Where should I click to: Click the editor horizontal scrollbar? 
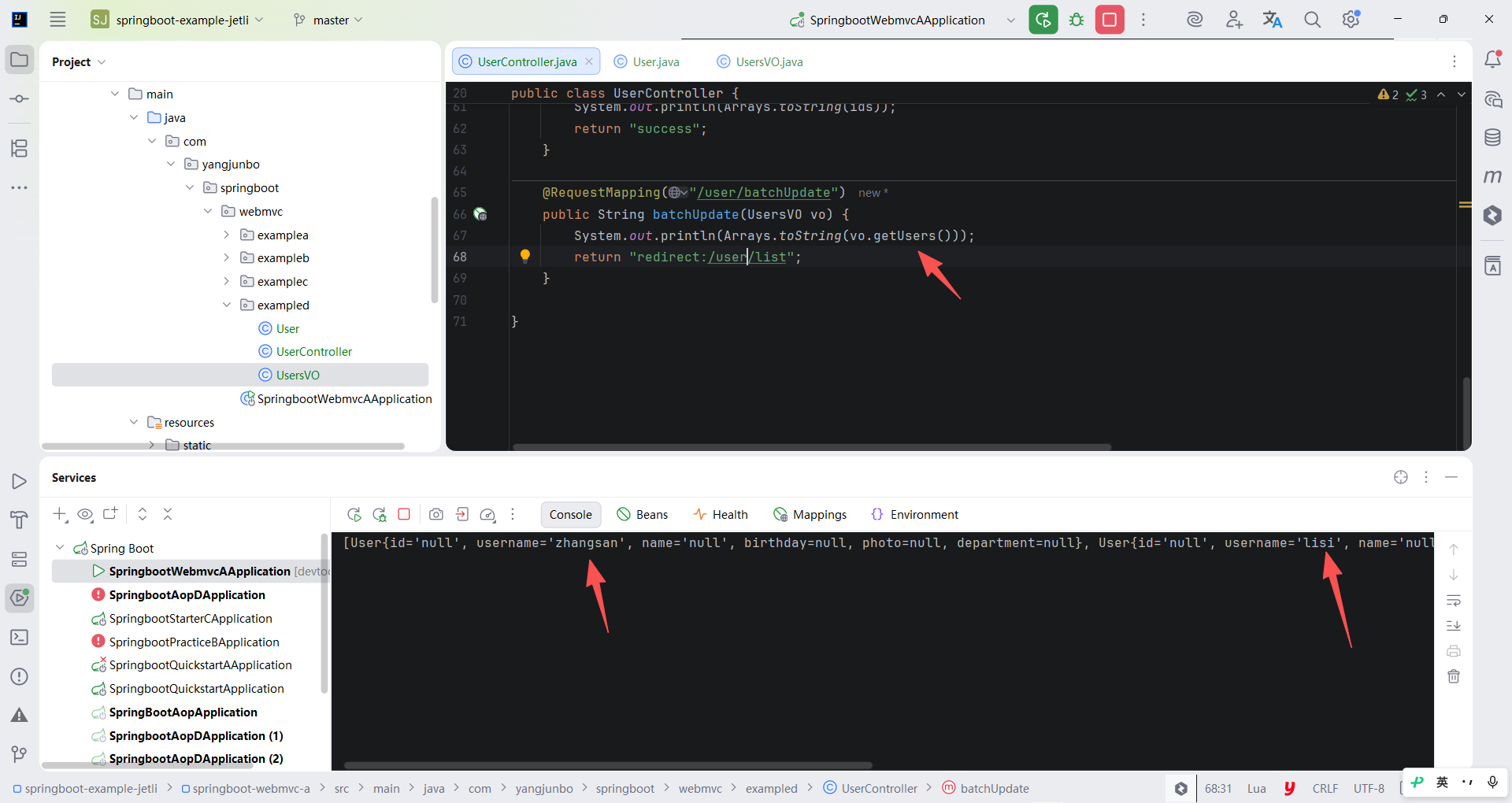point(812,446)
